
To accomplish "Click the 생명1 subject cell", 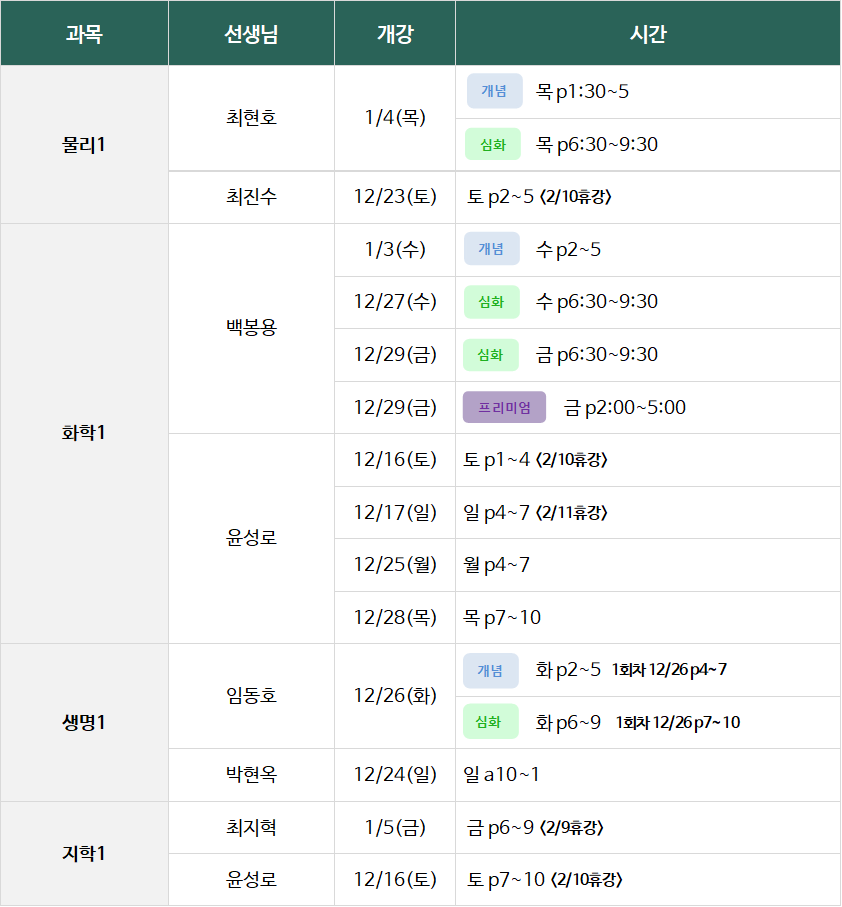I will (x=84, y=722).
